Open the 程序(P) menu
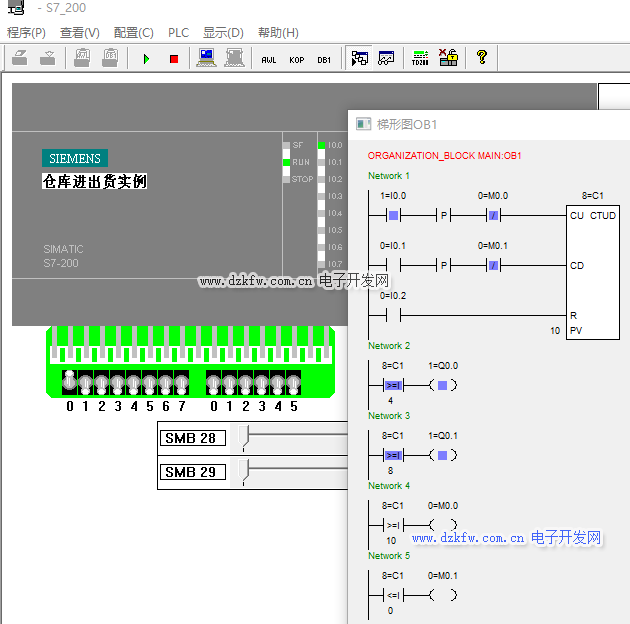Screen dimensions: 630x624 pyautogui.click(x=26, y=32)
